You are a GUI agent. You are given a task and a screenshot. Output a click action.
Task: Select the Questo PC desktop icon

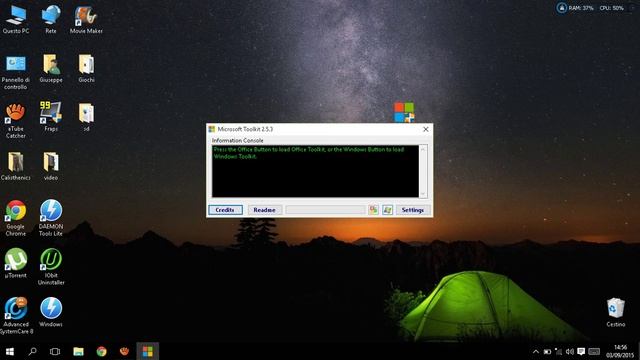16,20
